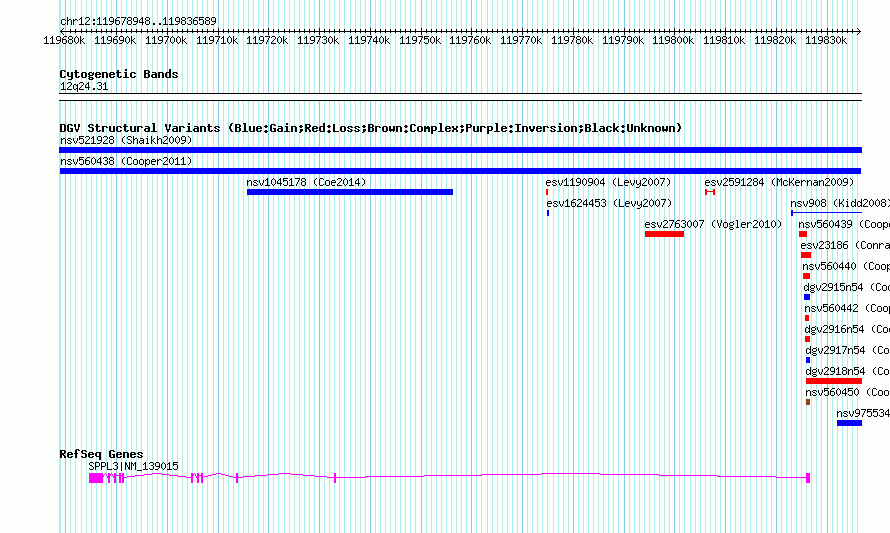
Task: Click the 119680k ruler tick label
Action: pyautogui.click(x=64, y=41)
